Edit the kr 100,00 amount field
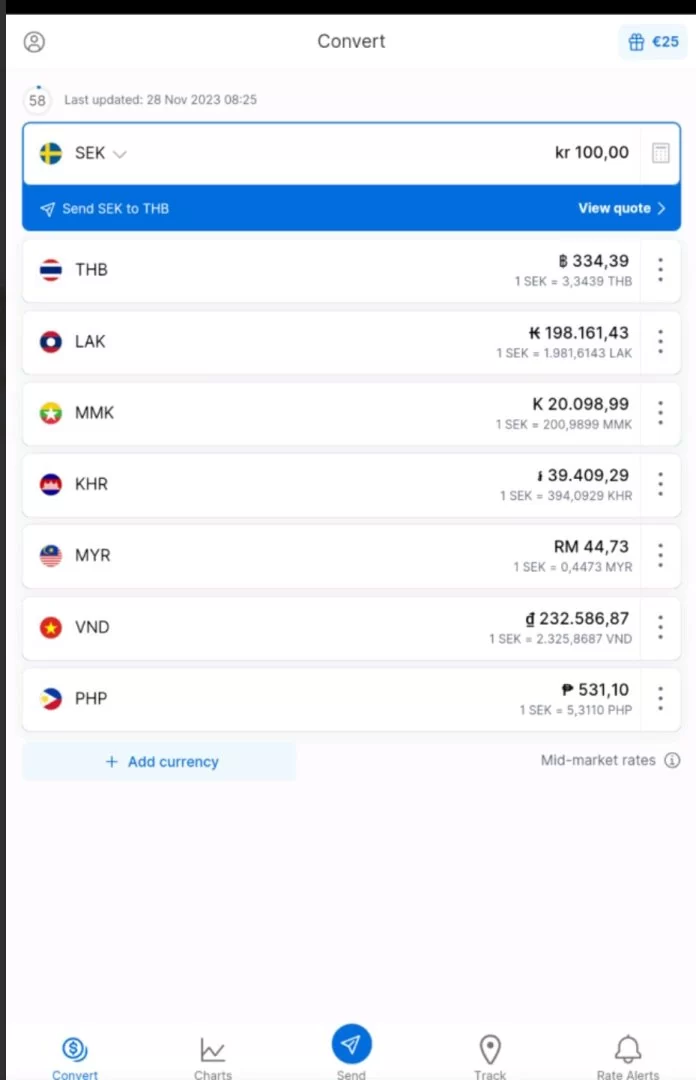Screen dimensions: 696x1080 591,153
